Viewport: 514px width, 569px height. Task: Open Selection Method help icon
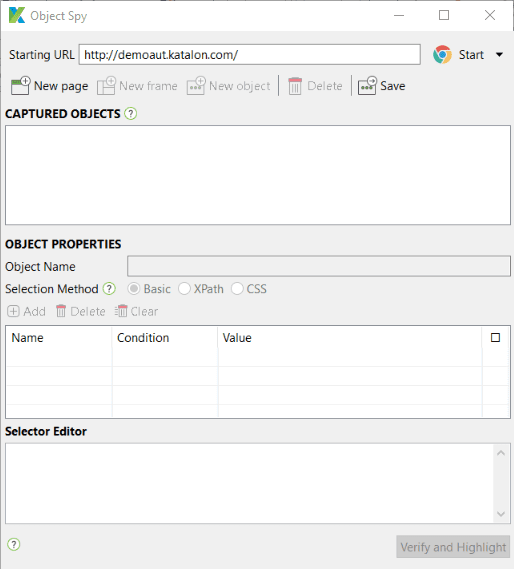[x=109, y=289]
